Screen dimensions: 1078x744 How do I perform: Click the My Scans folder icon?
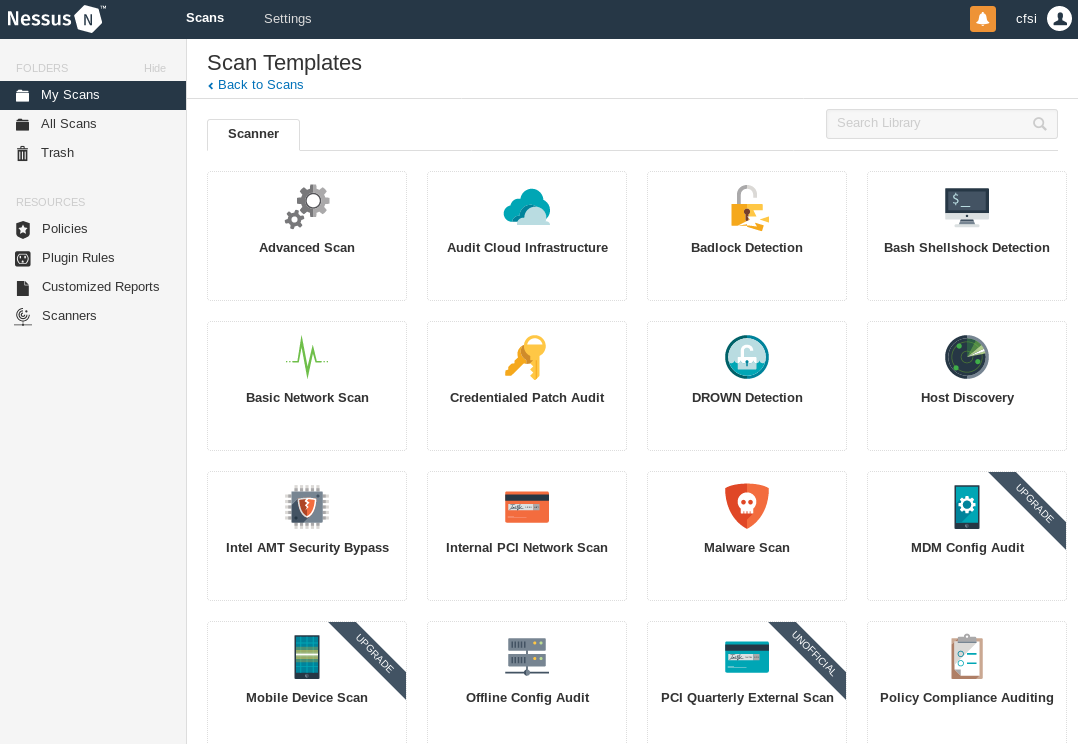coord(23,96)
